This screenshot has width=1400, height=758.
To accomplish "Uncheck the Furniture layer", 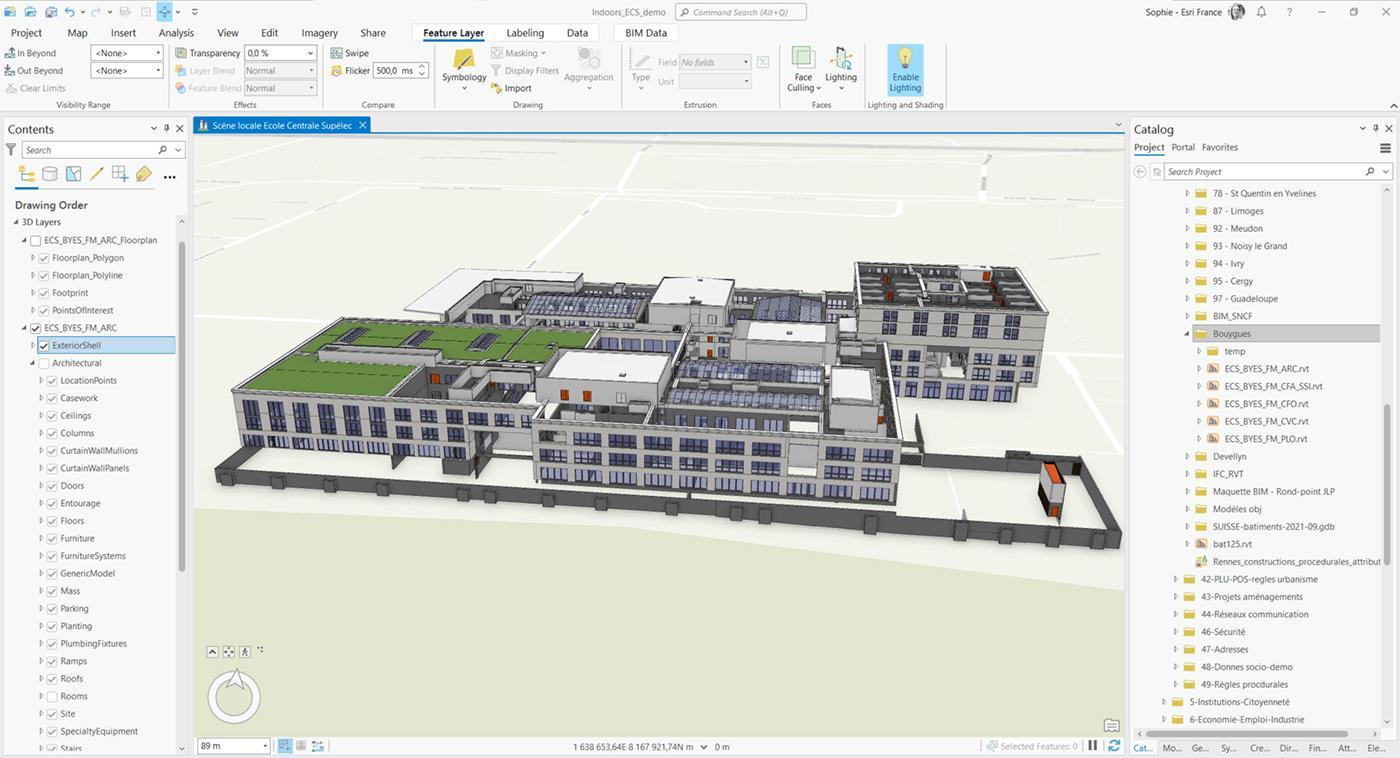I will point(52,539).
